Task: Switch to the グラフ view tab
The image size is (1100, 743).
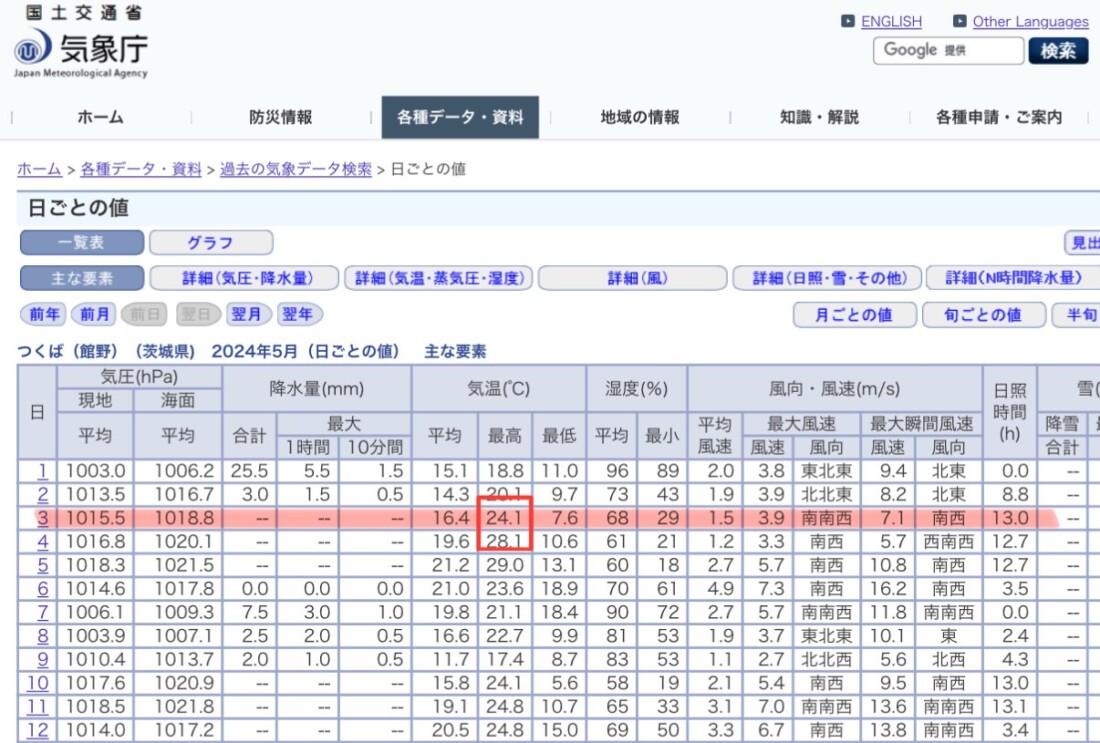Action: [210, 243]
